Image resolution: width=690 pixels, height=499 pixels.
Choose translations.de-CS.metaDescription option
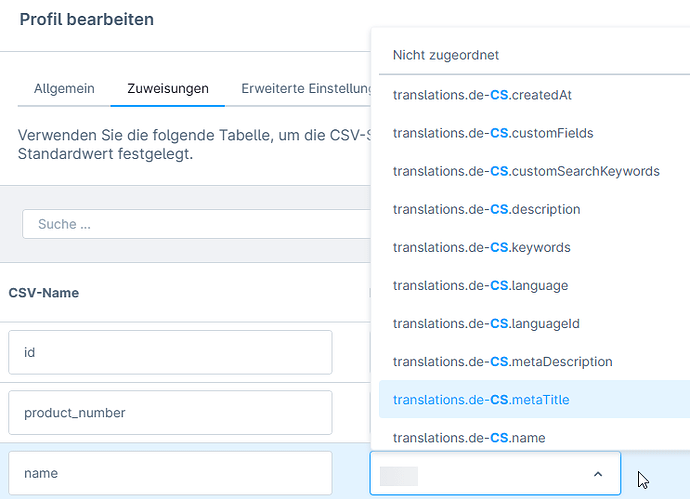click(x=502, y=361)
